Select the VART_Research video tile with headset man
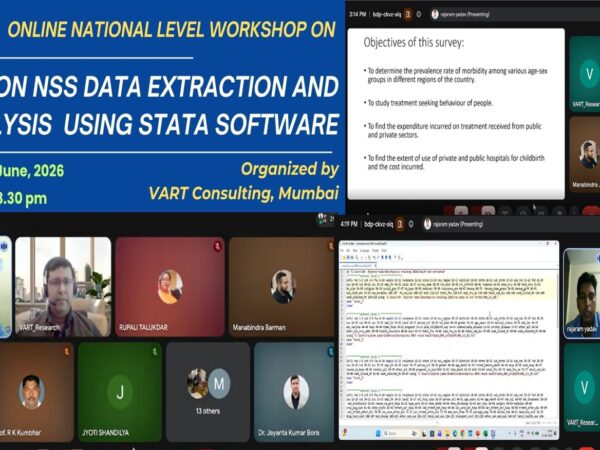Viewport: 600px width, 450px height. coord(63,287)
